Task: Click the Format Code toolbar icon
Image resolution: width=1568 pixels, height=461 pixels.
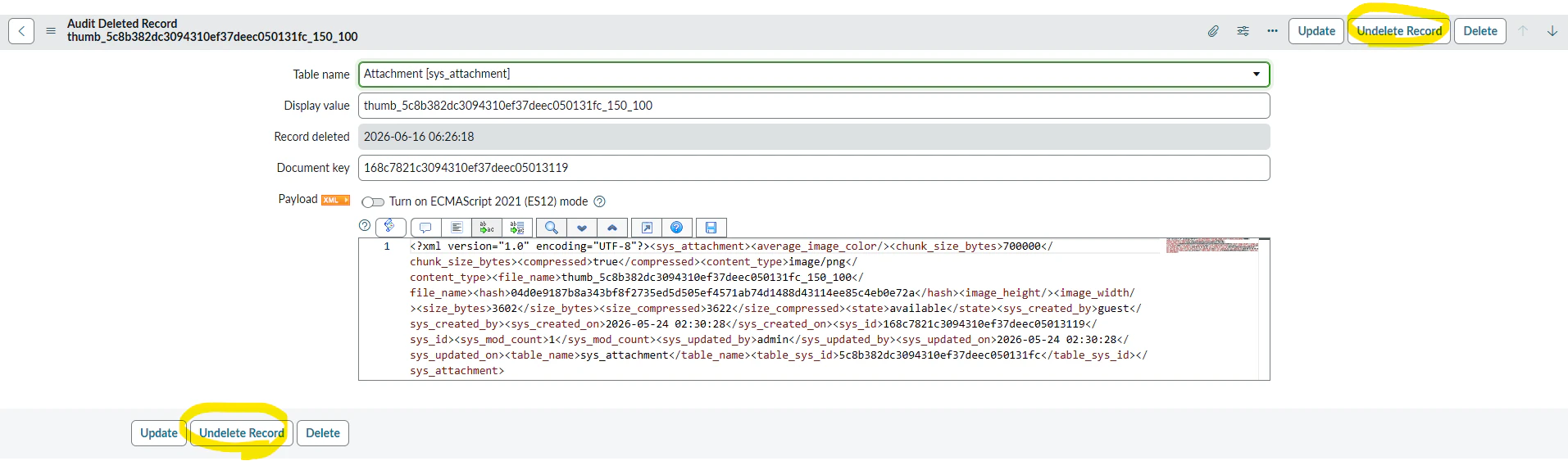Action: [x=457, y=228]
